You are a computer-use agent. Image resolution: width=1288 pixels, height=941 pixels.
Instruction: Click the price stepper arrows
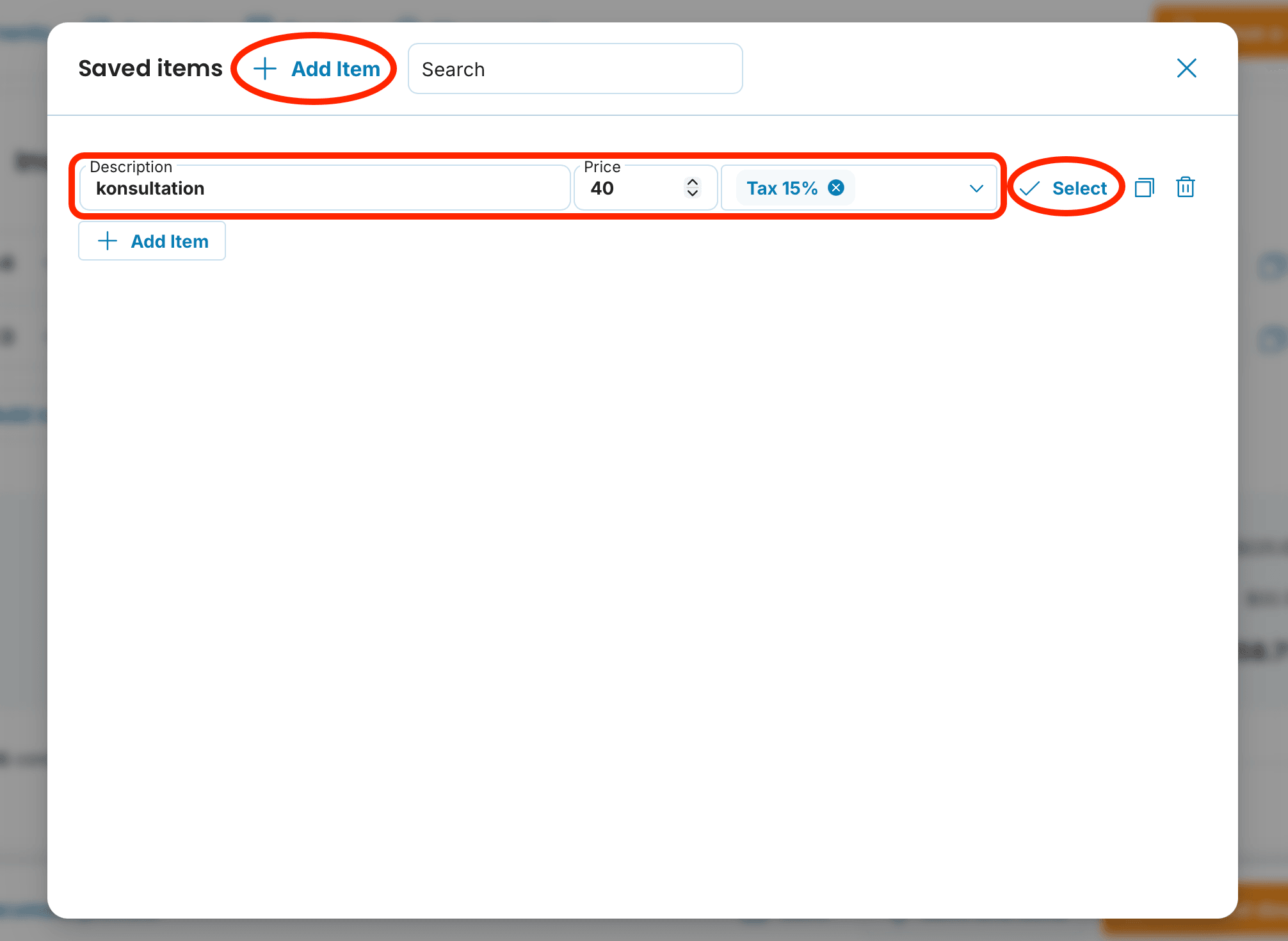692,188
